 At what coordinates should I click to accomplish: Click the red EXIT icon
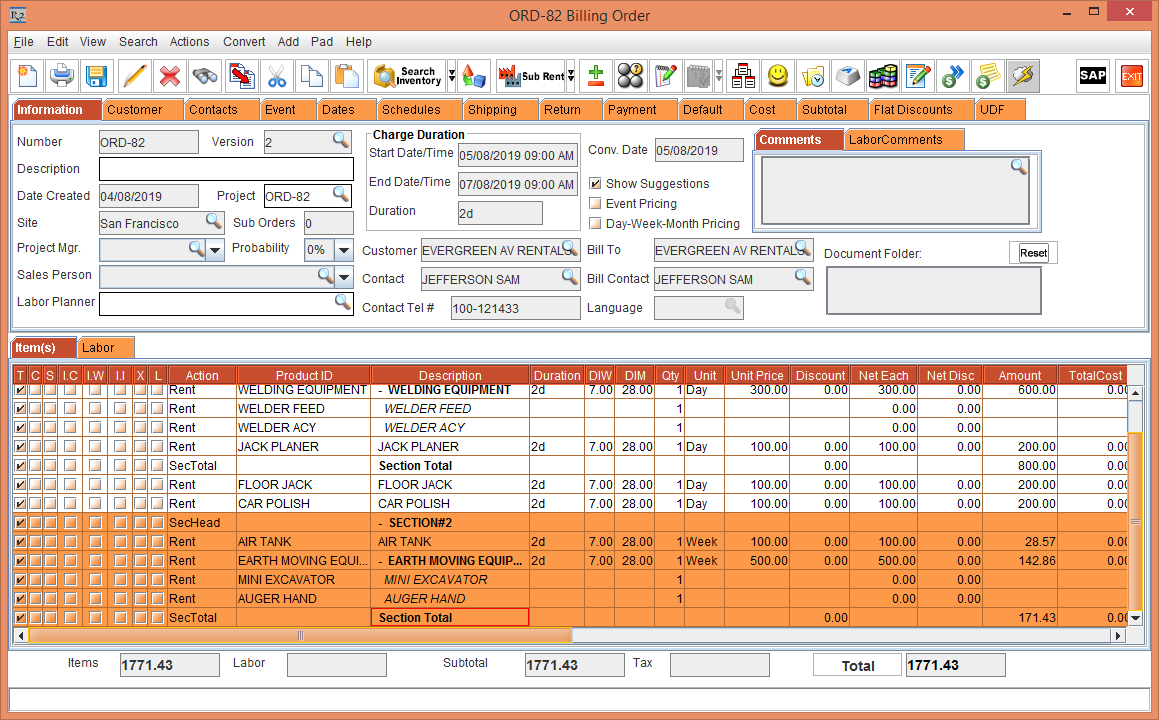[x=1131, y=76]
